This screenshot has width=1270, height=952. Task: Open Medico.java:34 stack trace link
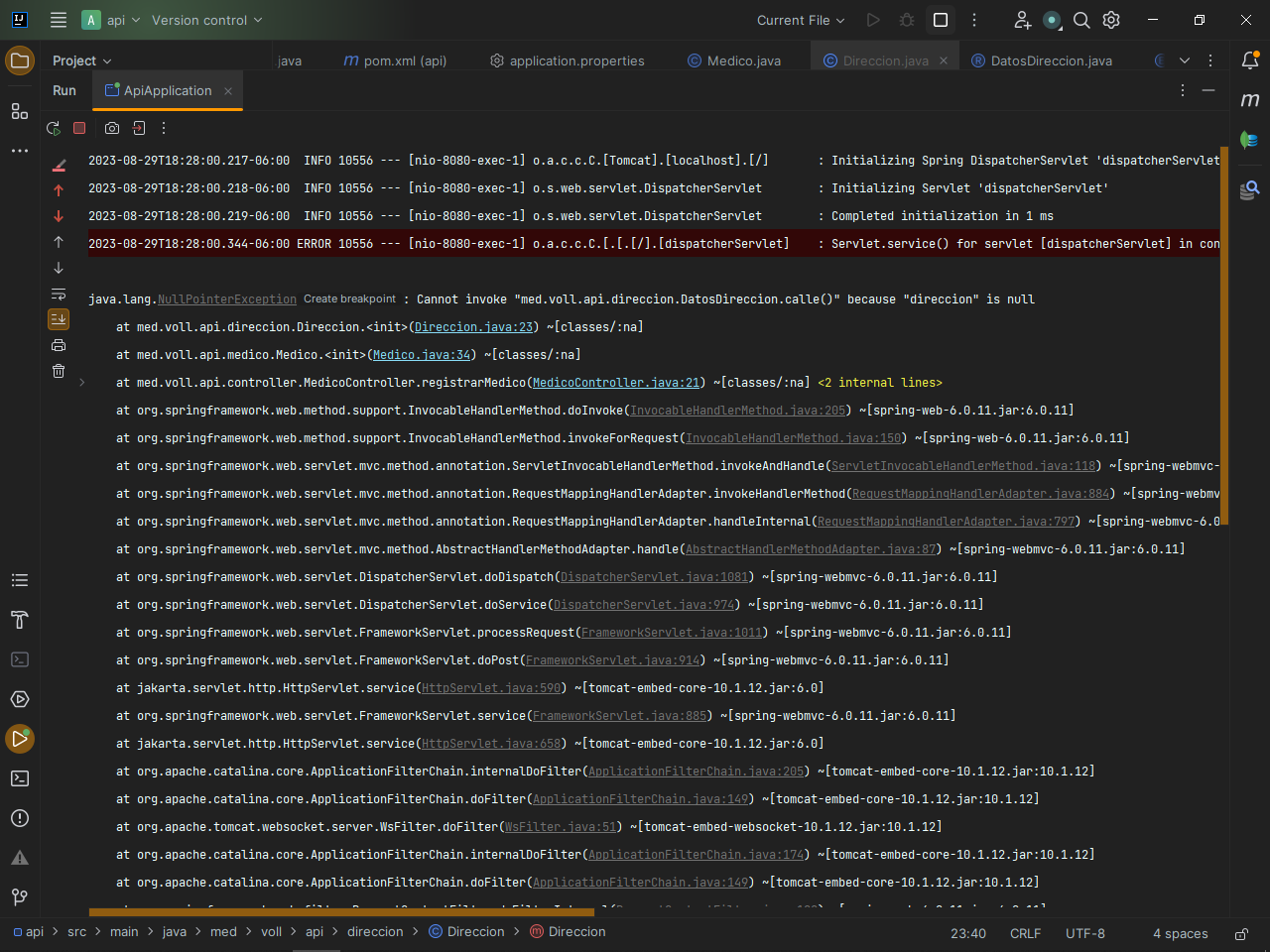tap(422, 355)
